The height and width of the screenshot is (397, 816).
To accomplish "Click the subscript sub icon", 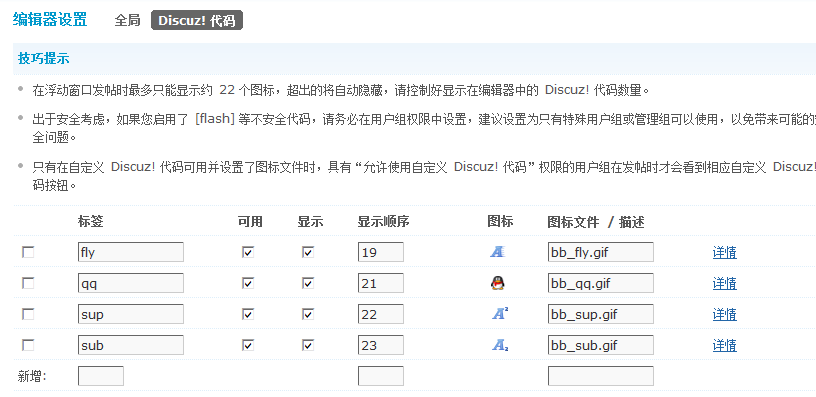I will 500,345.
